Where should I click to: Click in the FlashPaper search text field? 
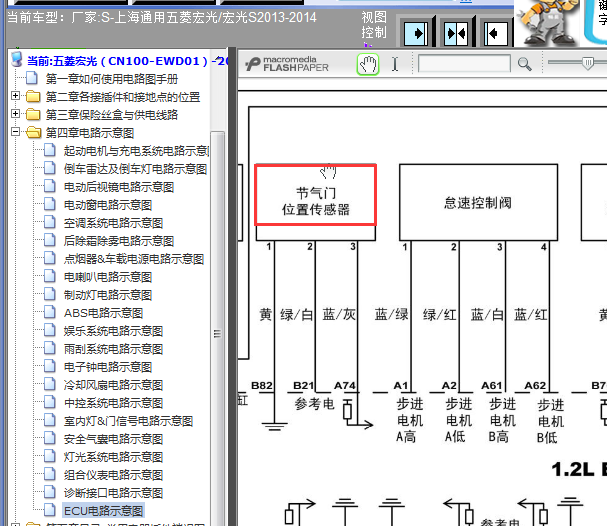coord(464,63)
